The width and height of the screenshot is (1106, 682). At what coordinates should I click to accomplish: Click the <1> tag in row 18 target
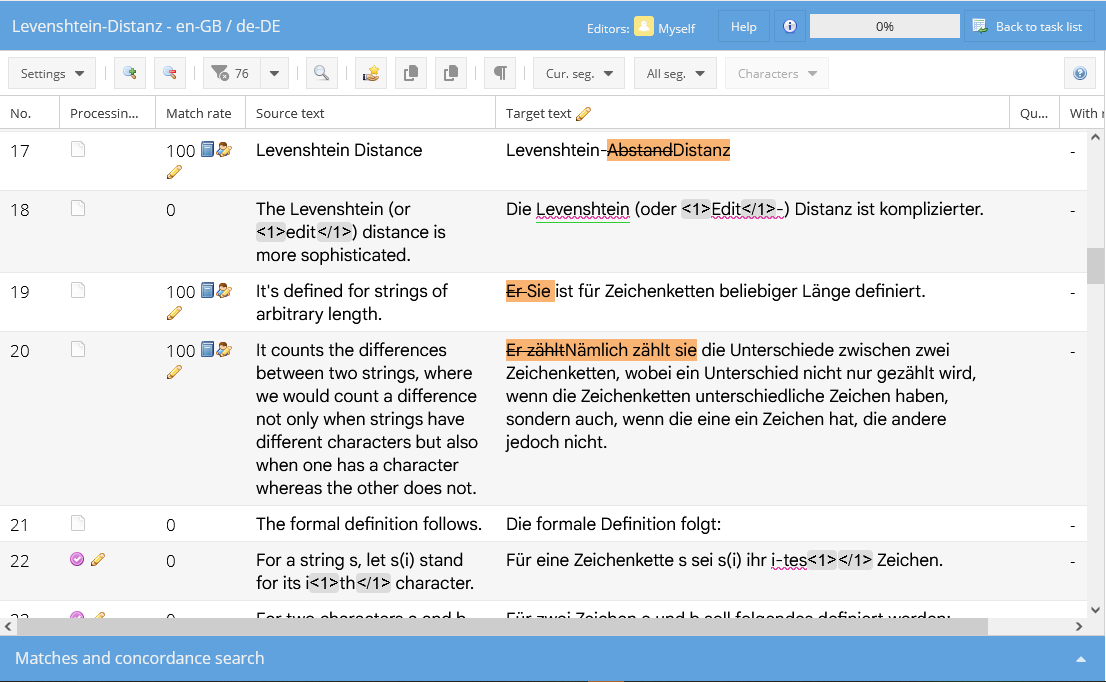click(x=695, y=209)
